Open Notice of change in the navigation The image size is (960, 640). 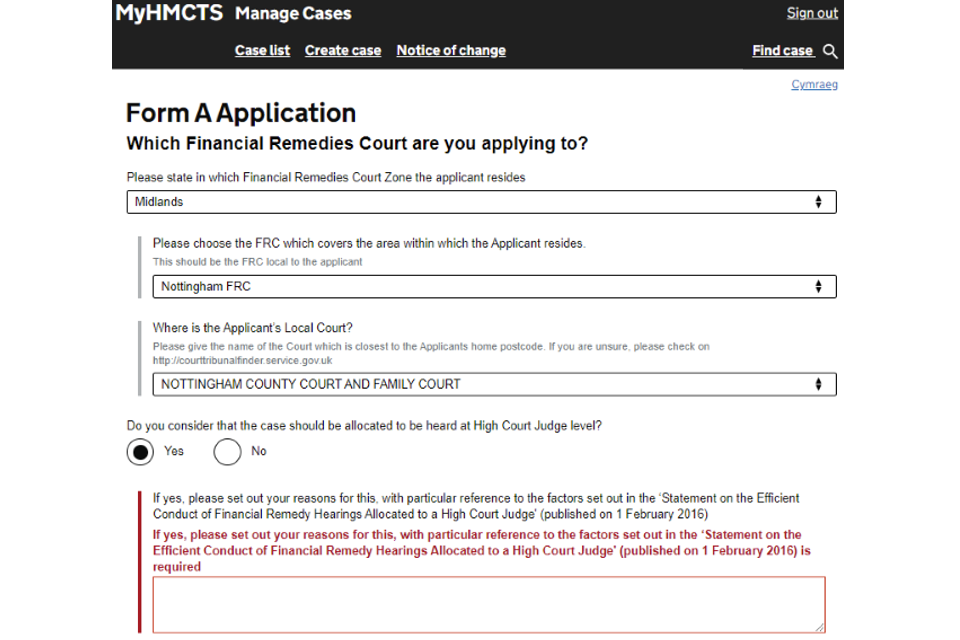451,51
